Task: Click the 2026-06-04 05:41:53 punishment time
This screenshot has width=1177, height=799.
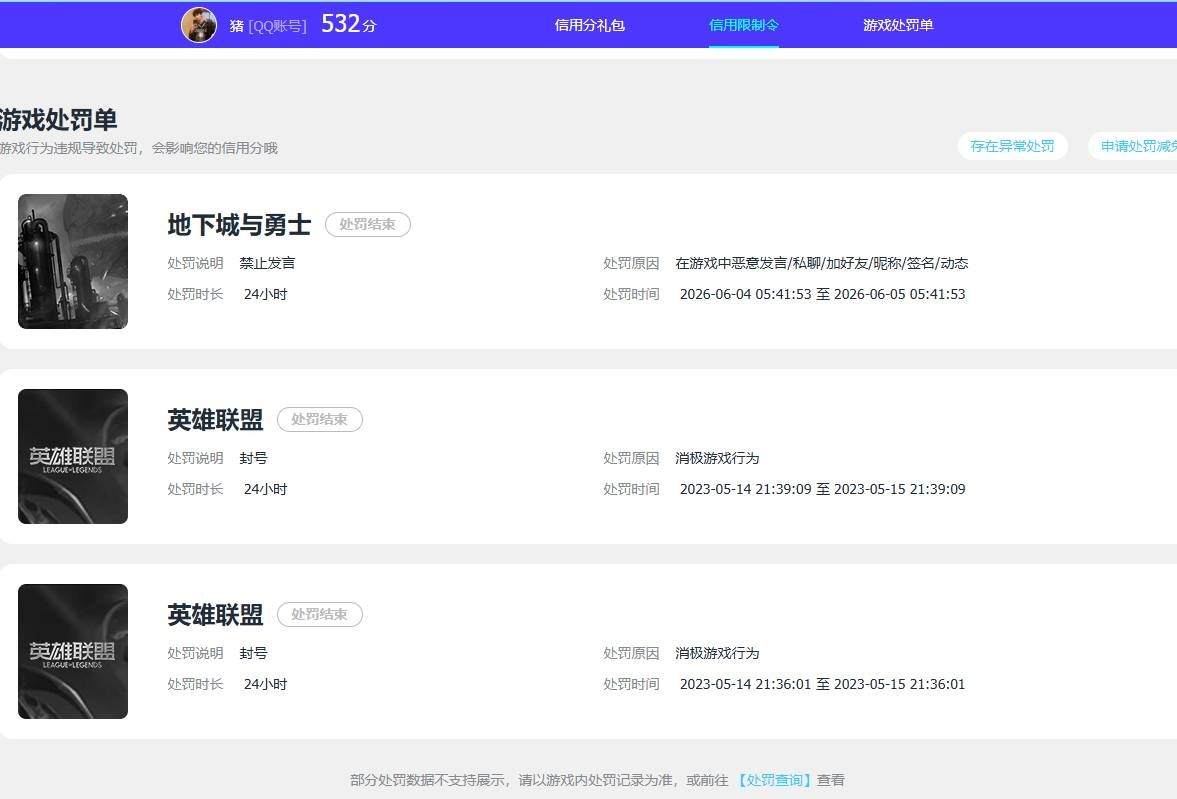Action: pyautogui.click(x=823, y=294)
